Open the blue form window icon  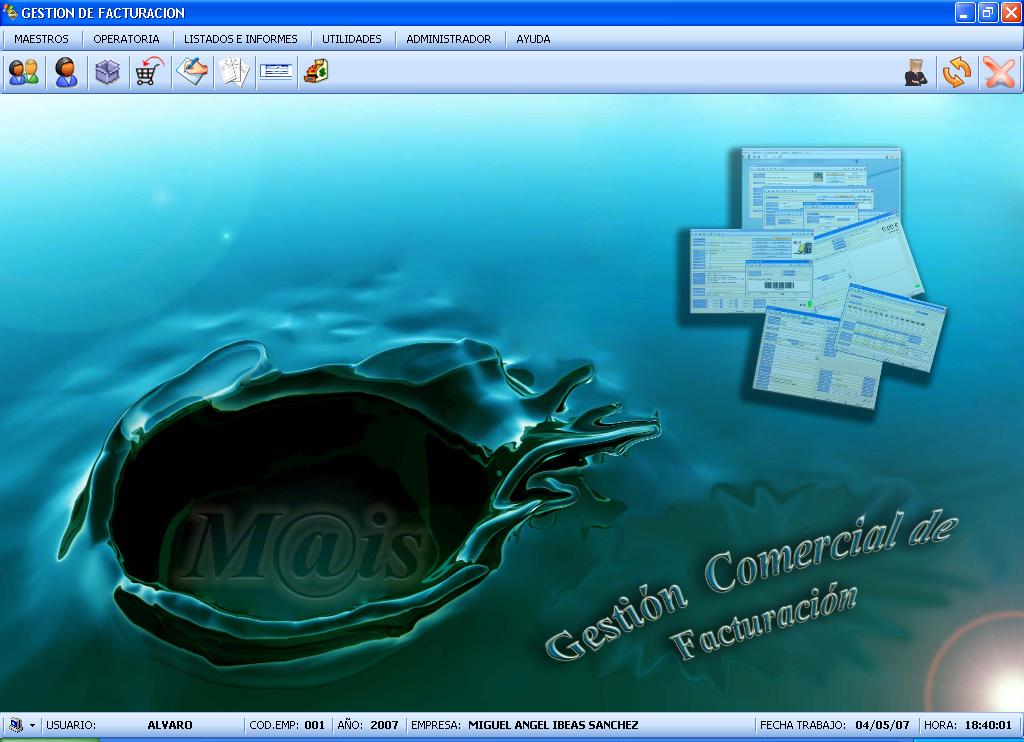tap(276, 71)
